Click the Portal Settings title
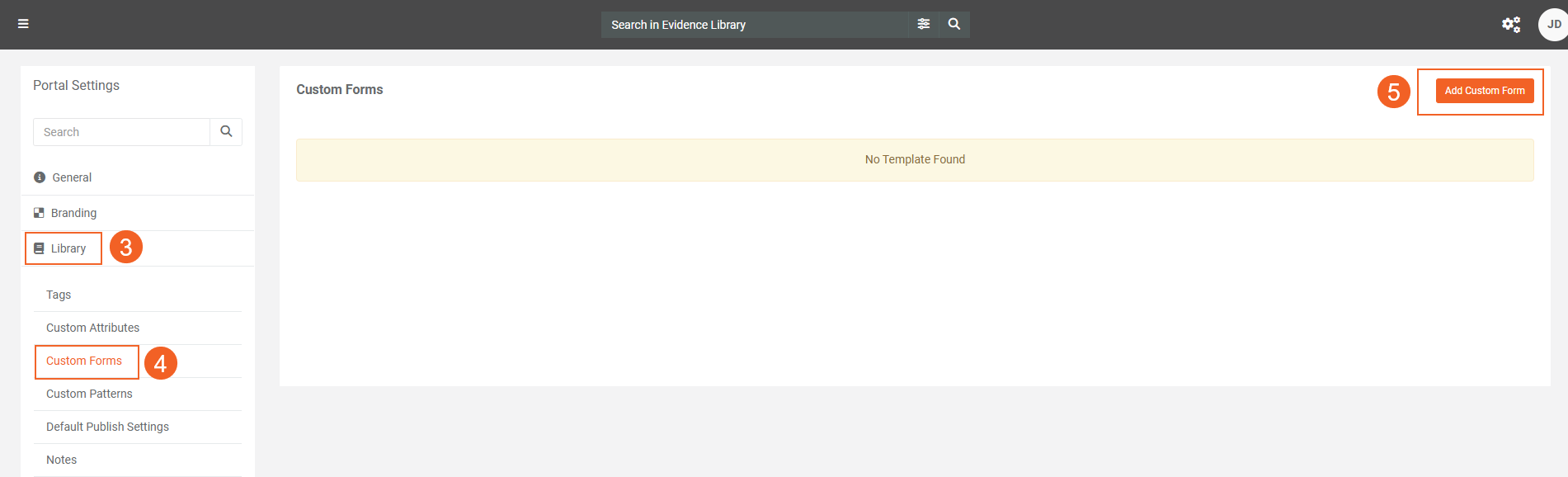Screen dimensions: 1568x477 76,85
